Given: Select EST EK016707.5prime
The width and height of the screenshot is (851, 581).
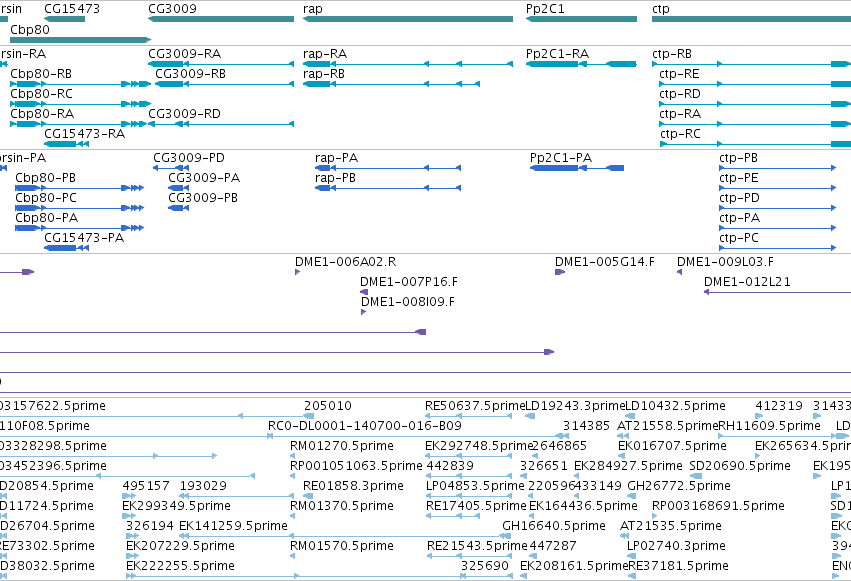Looking at the screenshot, I should point(672,446).
